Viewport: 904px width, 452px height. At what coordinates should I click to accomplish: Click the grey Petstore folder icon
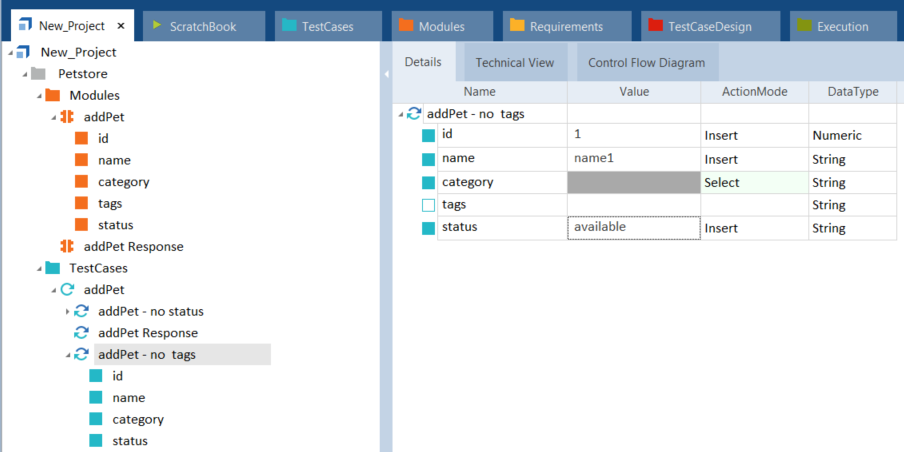(x=39, y=74)
